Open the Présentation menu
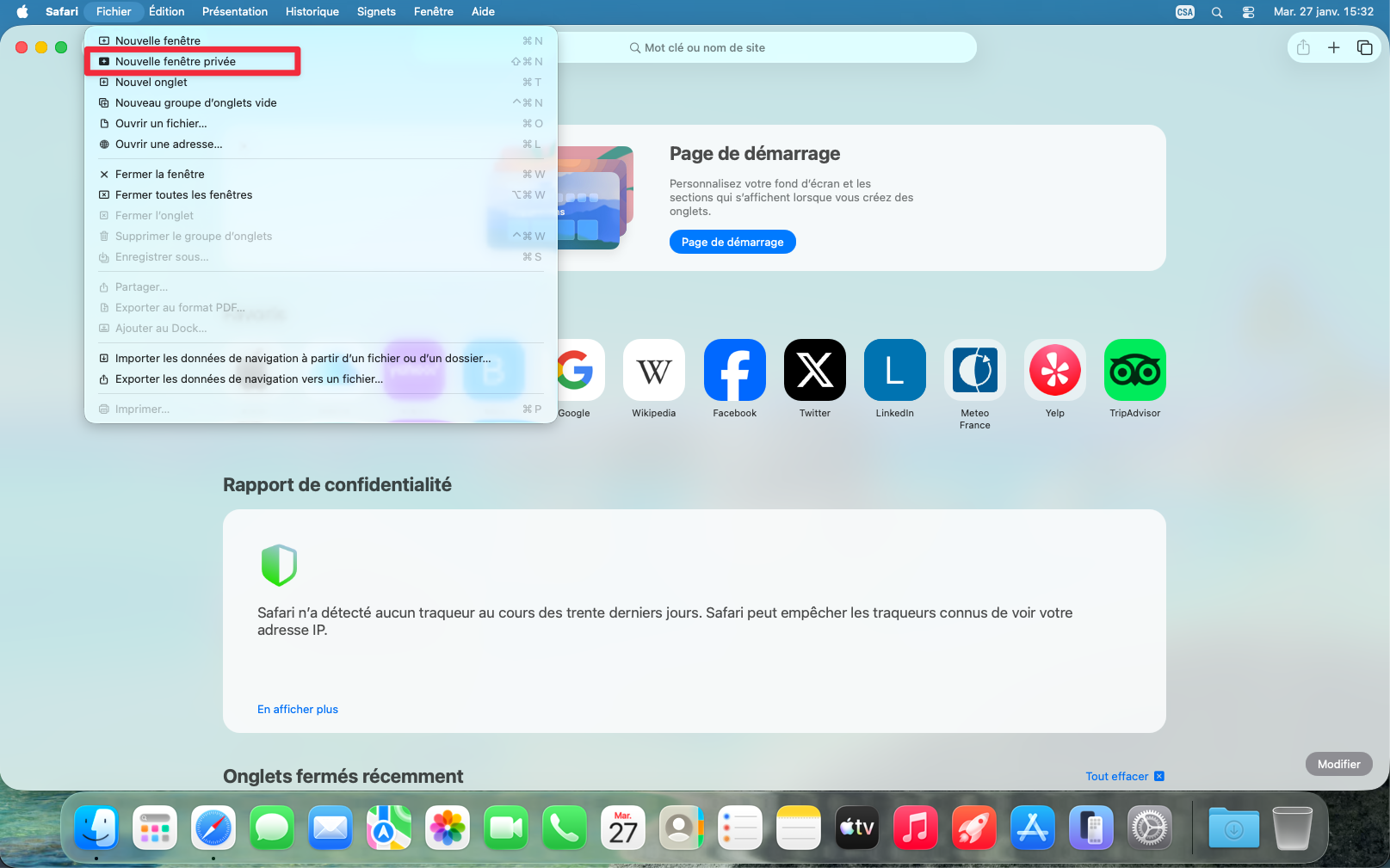Screen dimensions: 1390x868 point(235,12)
